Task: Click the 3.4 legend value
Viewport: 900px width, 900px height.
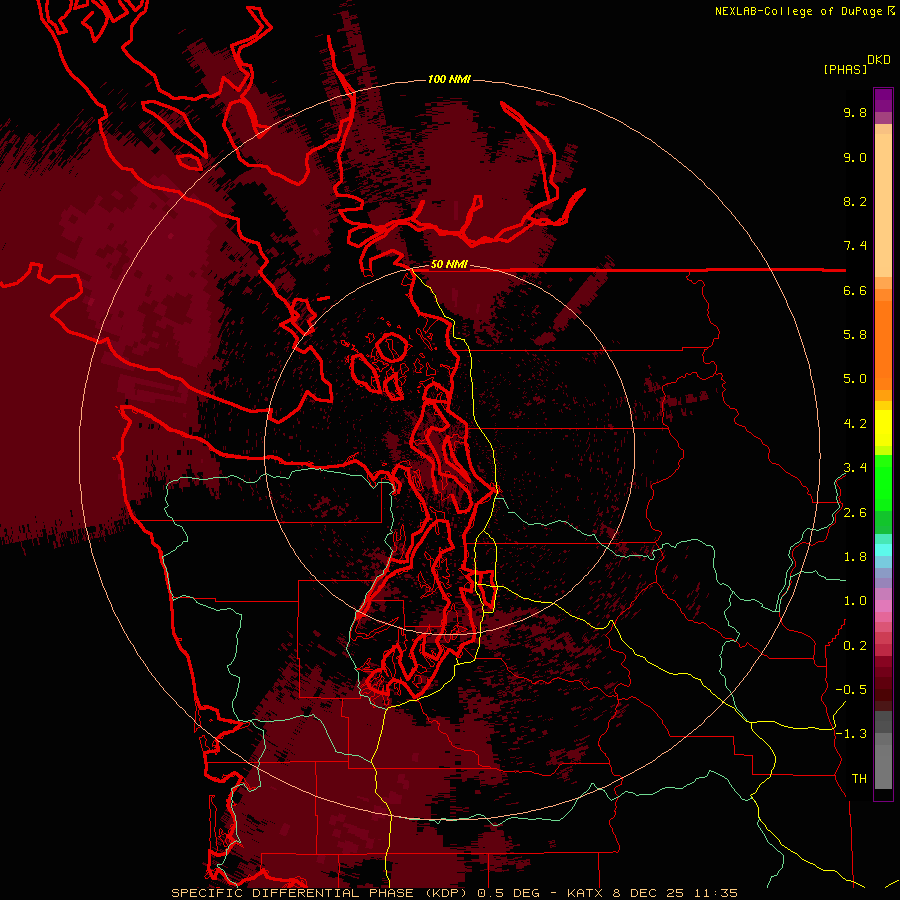Action: pyautogui.click(x=855, y=468)
